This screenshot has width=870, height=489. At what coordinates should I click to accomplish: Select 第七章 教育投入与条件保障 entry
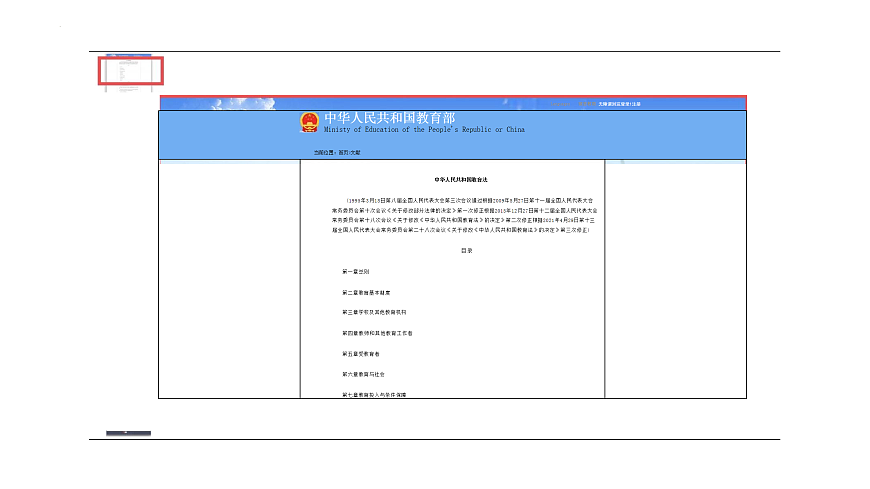[374, 395]
